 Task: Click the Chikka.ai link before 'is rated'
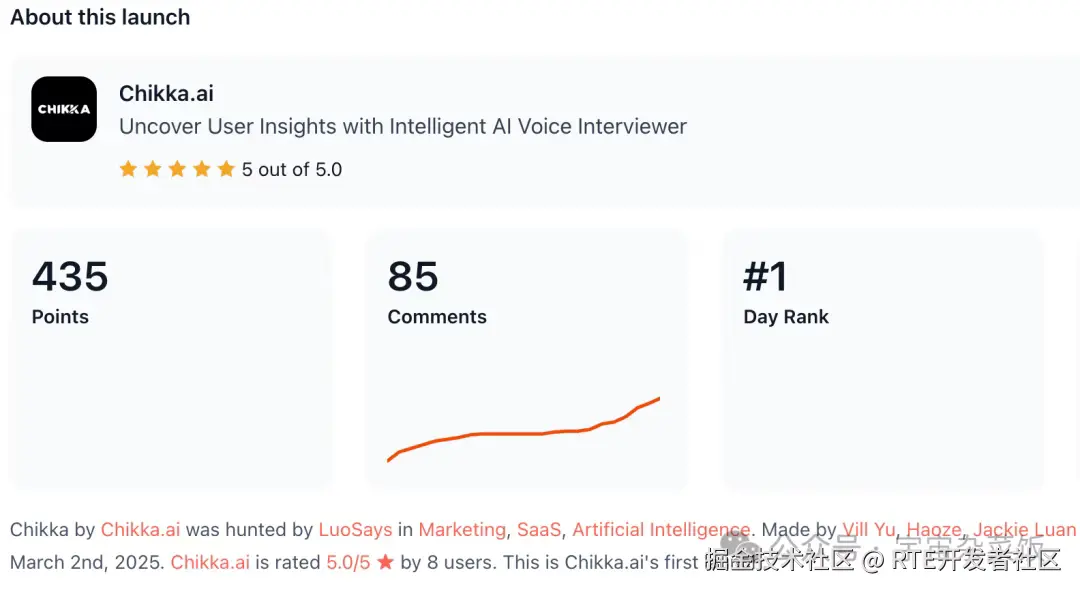point(210,562)
